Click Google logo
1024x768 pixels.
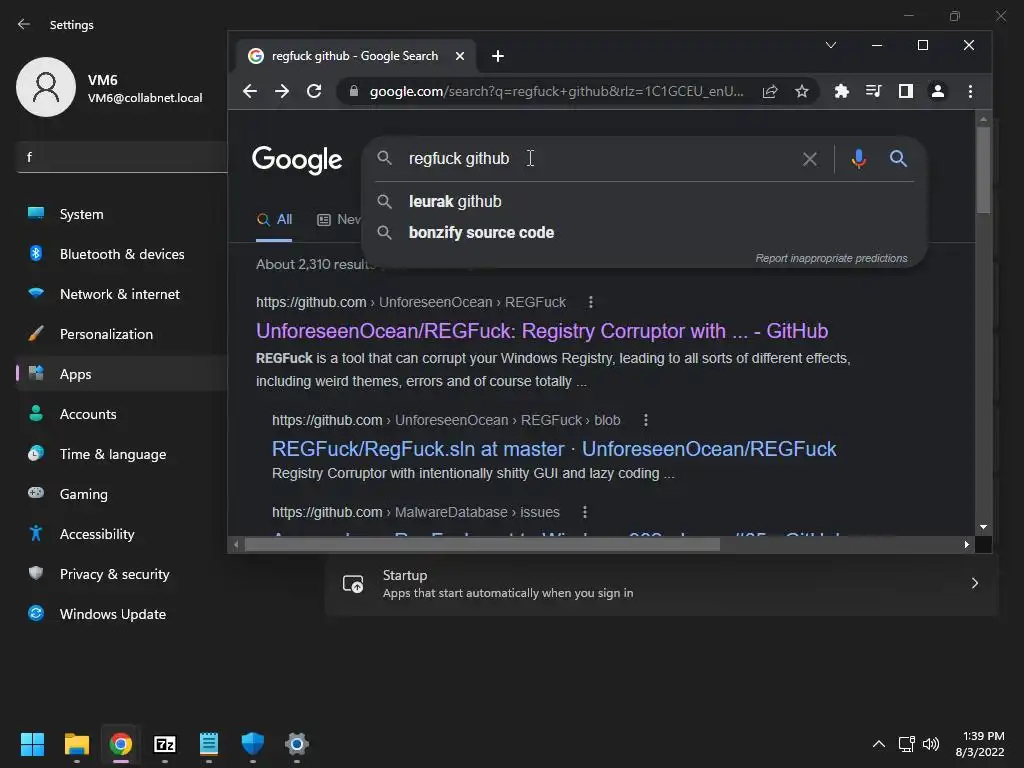pyautogui.click(x=297, y=159)
